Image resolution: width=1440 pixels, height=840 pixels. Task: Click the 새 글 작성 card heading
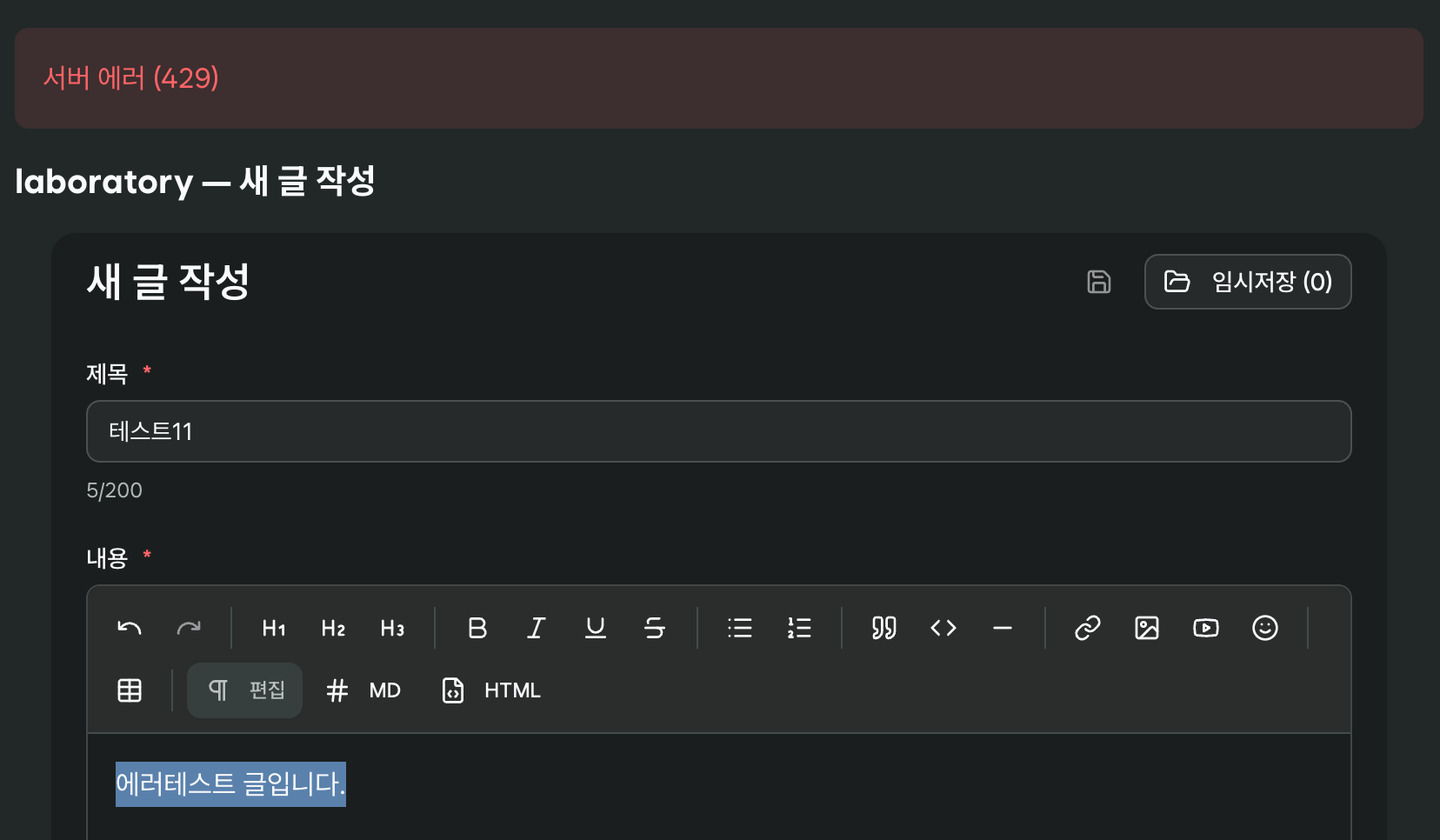click(x=169, y=282)
